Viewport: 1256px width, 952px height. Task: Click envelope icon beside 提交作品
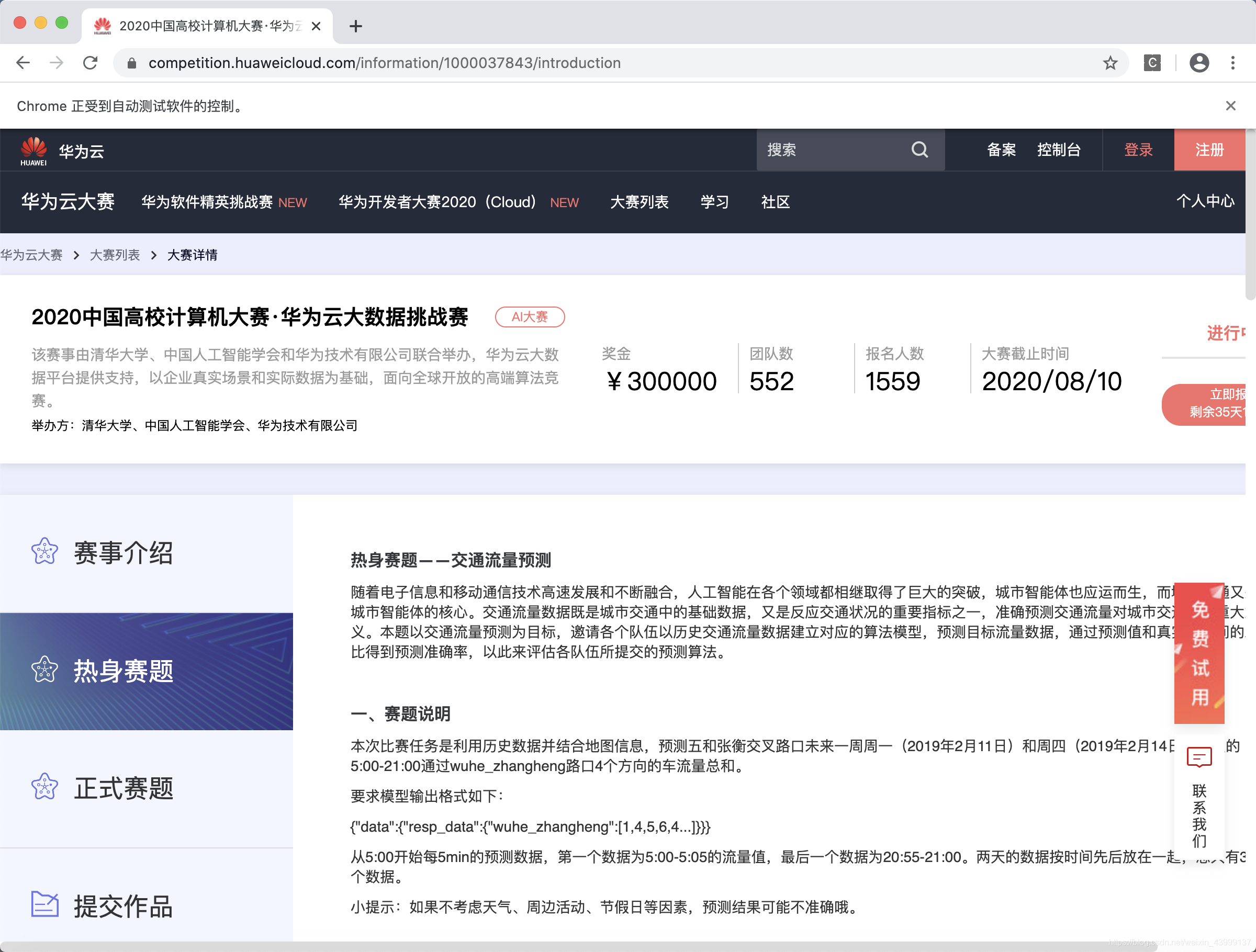point(45,904)
